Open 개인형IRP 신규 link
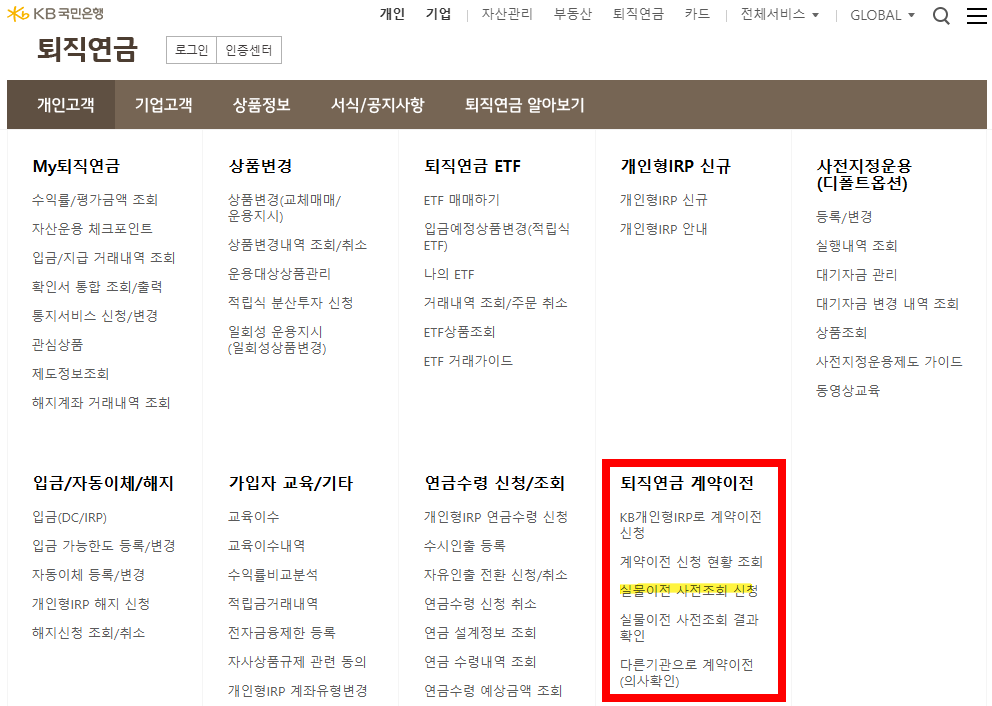 pos(664,201)
